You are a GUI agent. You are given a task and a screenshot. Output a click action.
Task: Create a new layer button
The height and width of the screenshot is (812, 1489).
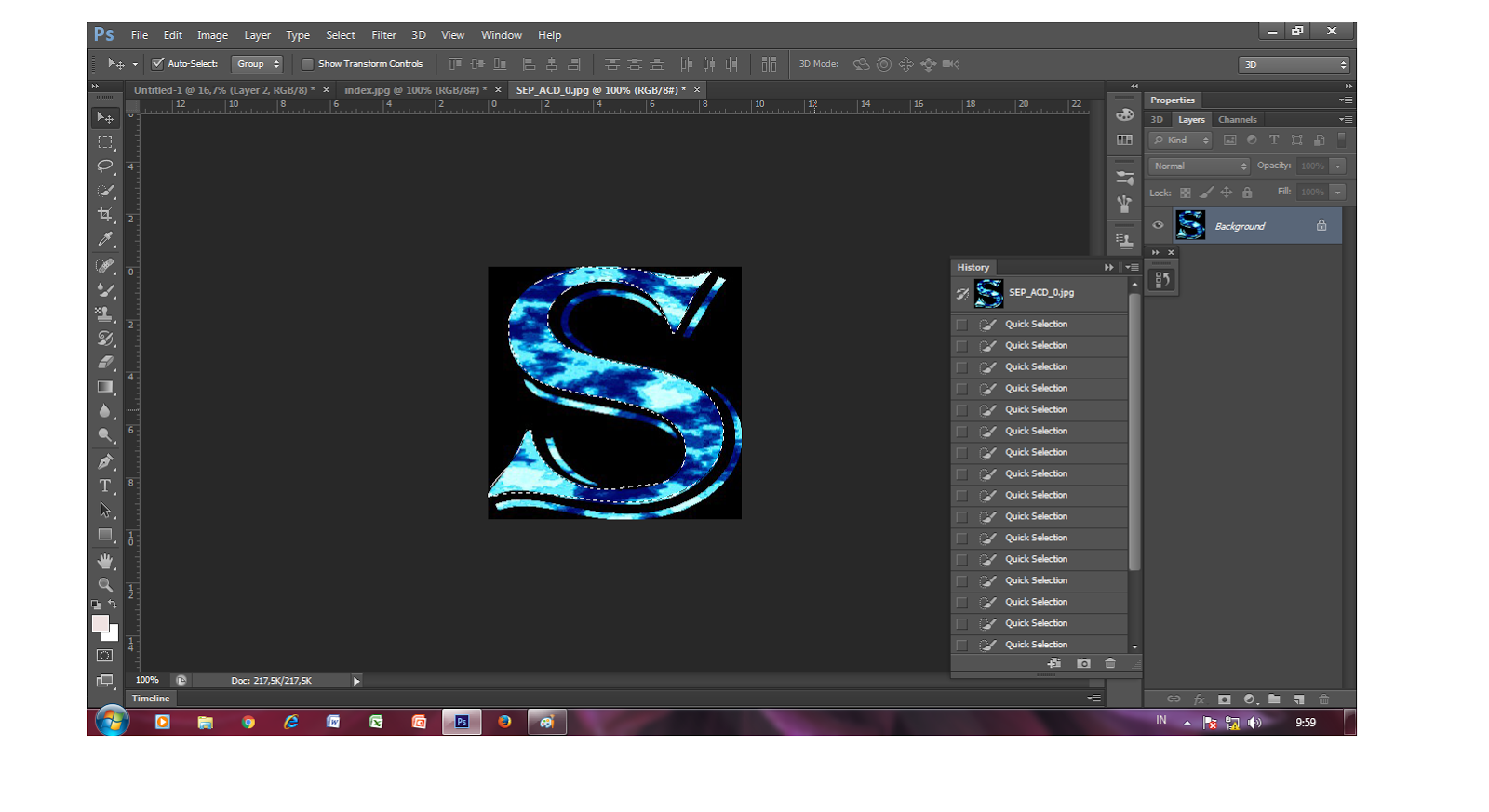[1299, 699]
